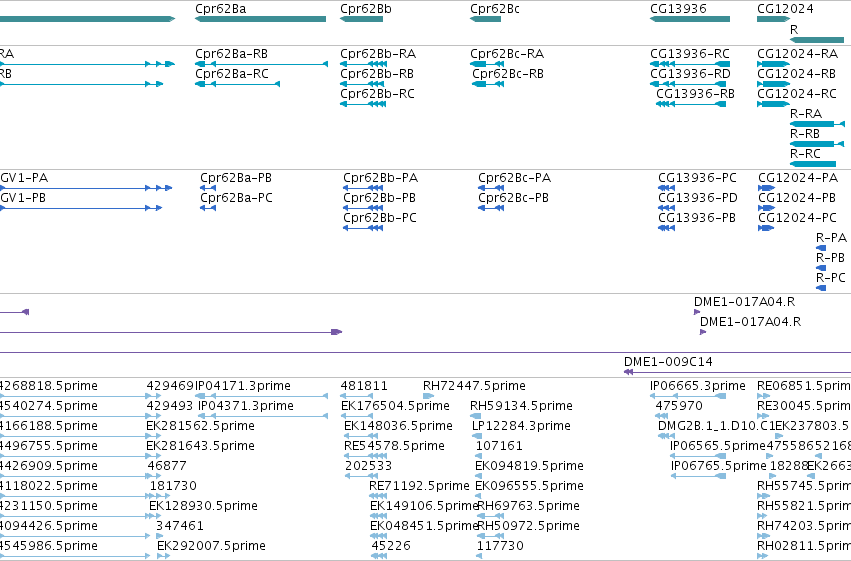Select the Cpr62Bb gene label
851x561 pixels.
366,9
